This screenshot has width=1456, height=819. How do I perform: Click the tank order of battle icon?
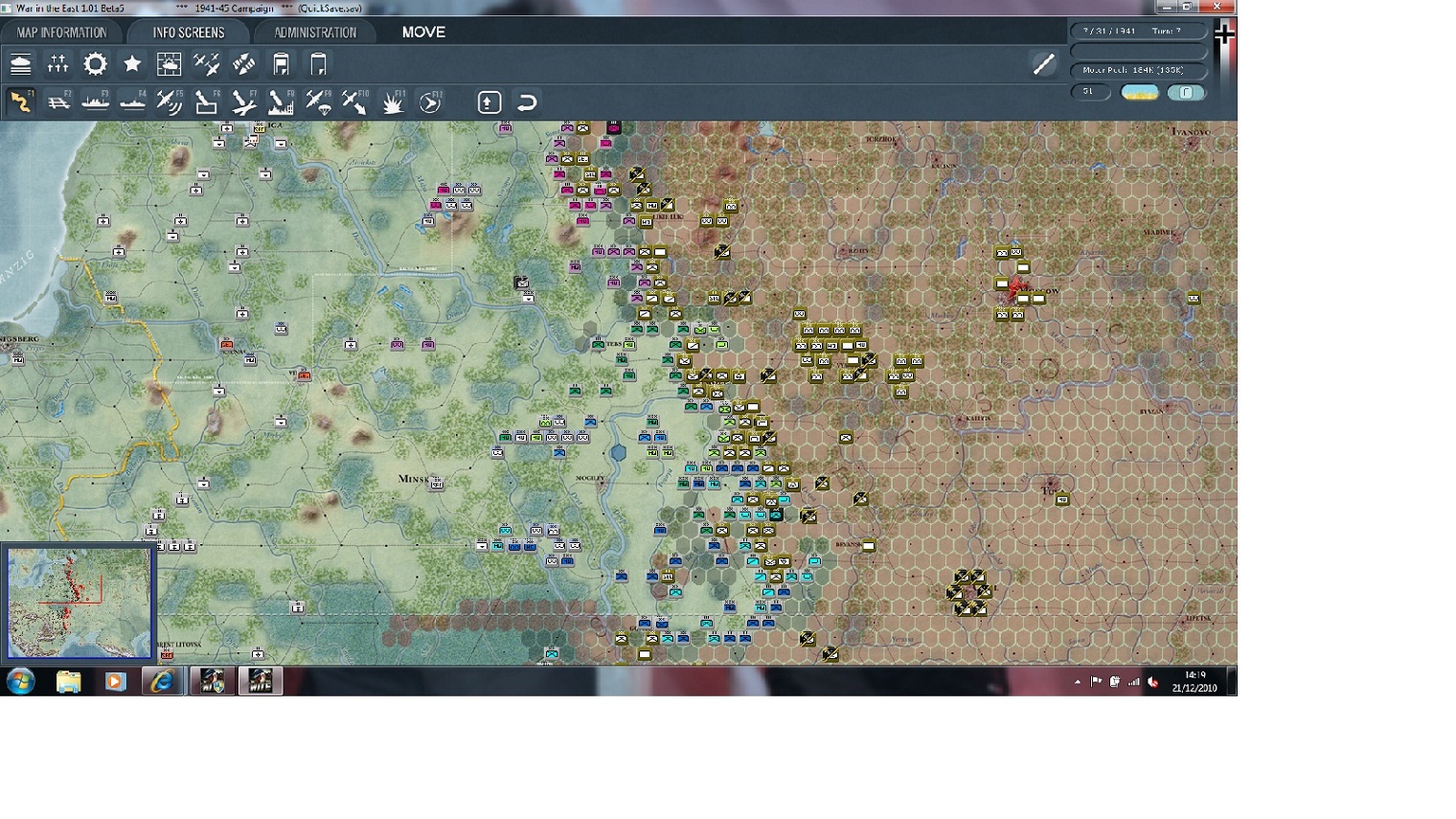[20, 64]
